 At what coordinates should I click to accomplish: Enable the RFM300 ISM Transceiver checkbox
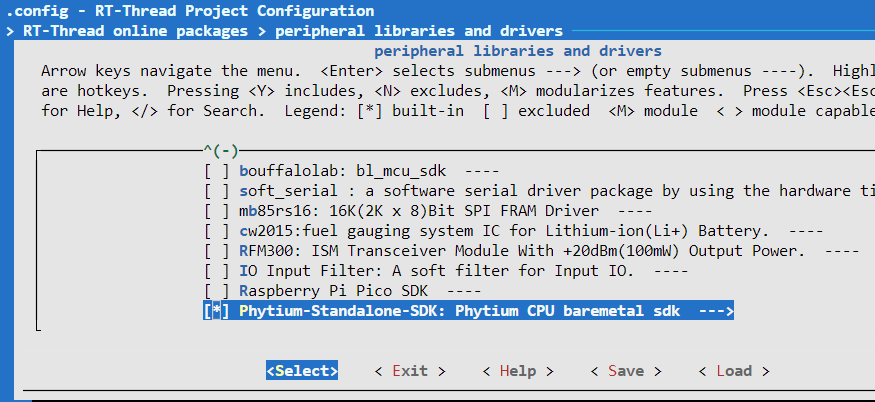click(216, 251)
